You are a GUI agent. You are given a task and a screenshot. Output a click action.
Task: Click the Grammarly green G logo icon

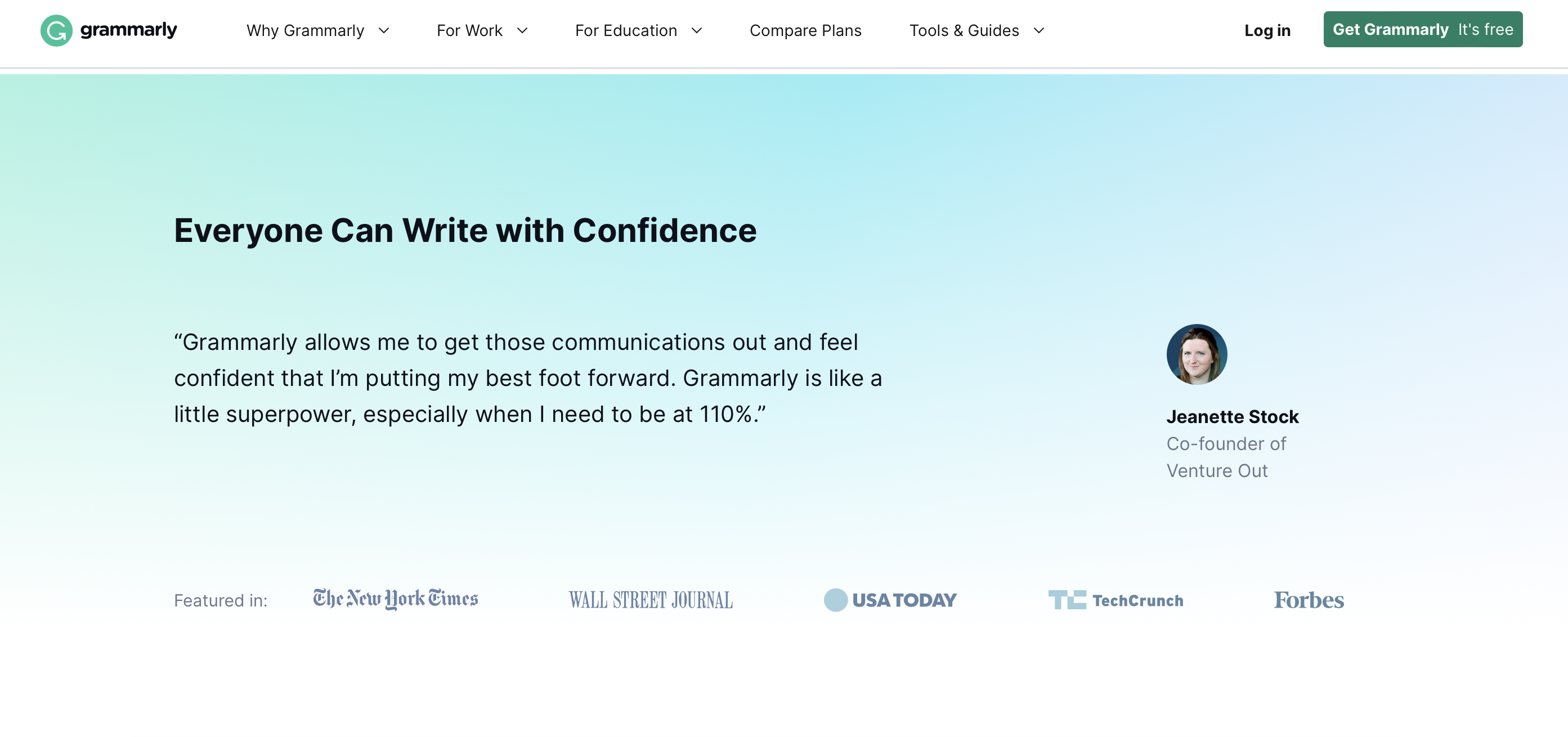tap(56, 30)
